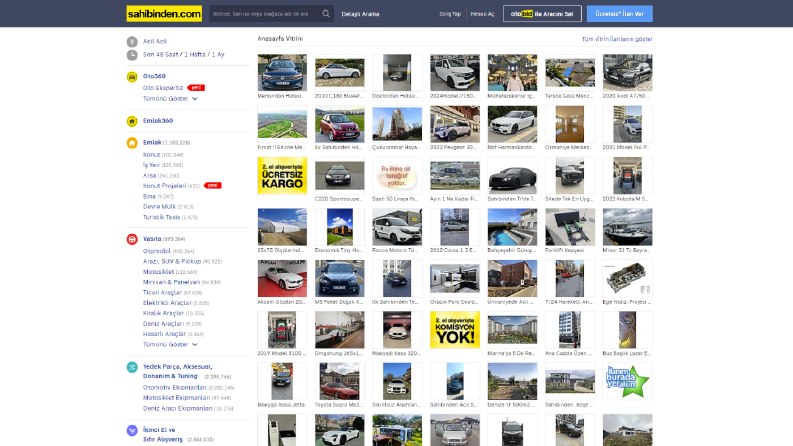The height and width of the screenshot is (446, 793).
Task: Click Ücretsiz İlan Ver button
Action: point(620,14)
